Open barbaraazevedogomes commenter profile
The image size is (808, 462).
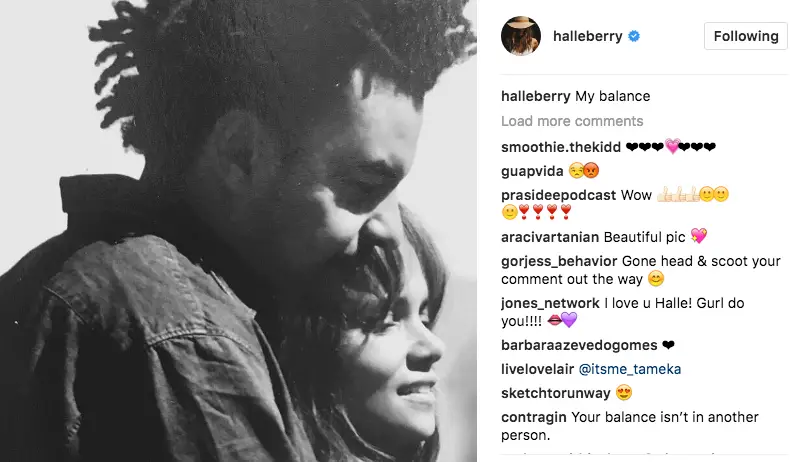[579, 345]
